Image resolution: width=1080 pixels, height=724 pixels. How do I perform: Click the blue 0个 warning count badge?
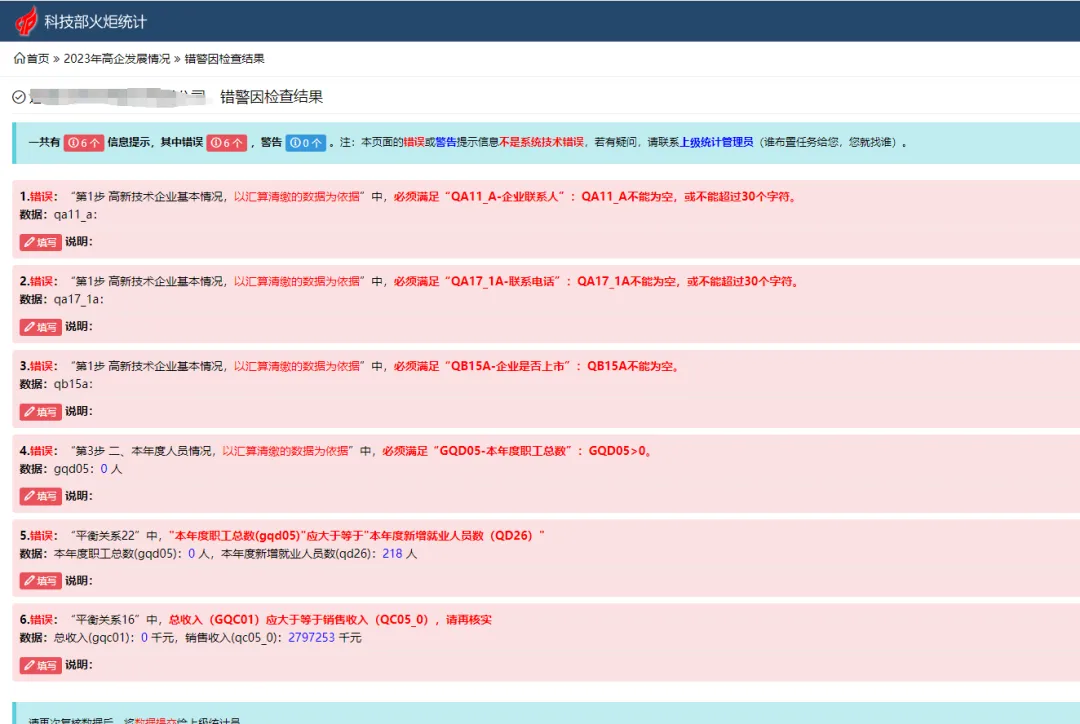pos(306,143)
